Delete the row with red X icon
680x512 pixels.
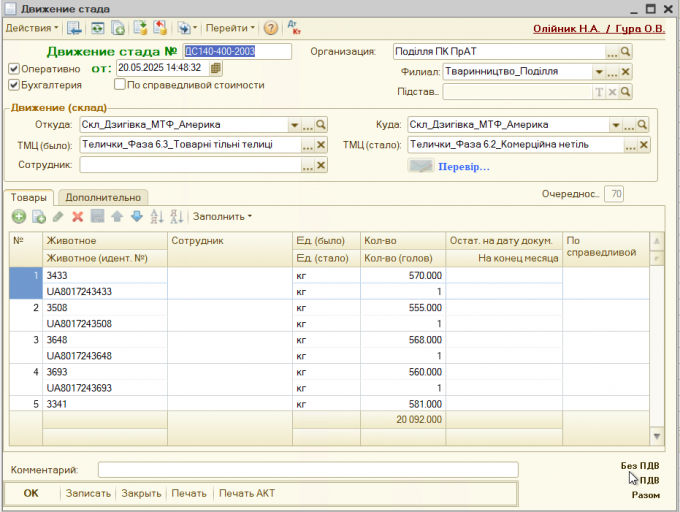tap(78, 216)
